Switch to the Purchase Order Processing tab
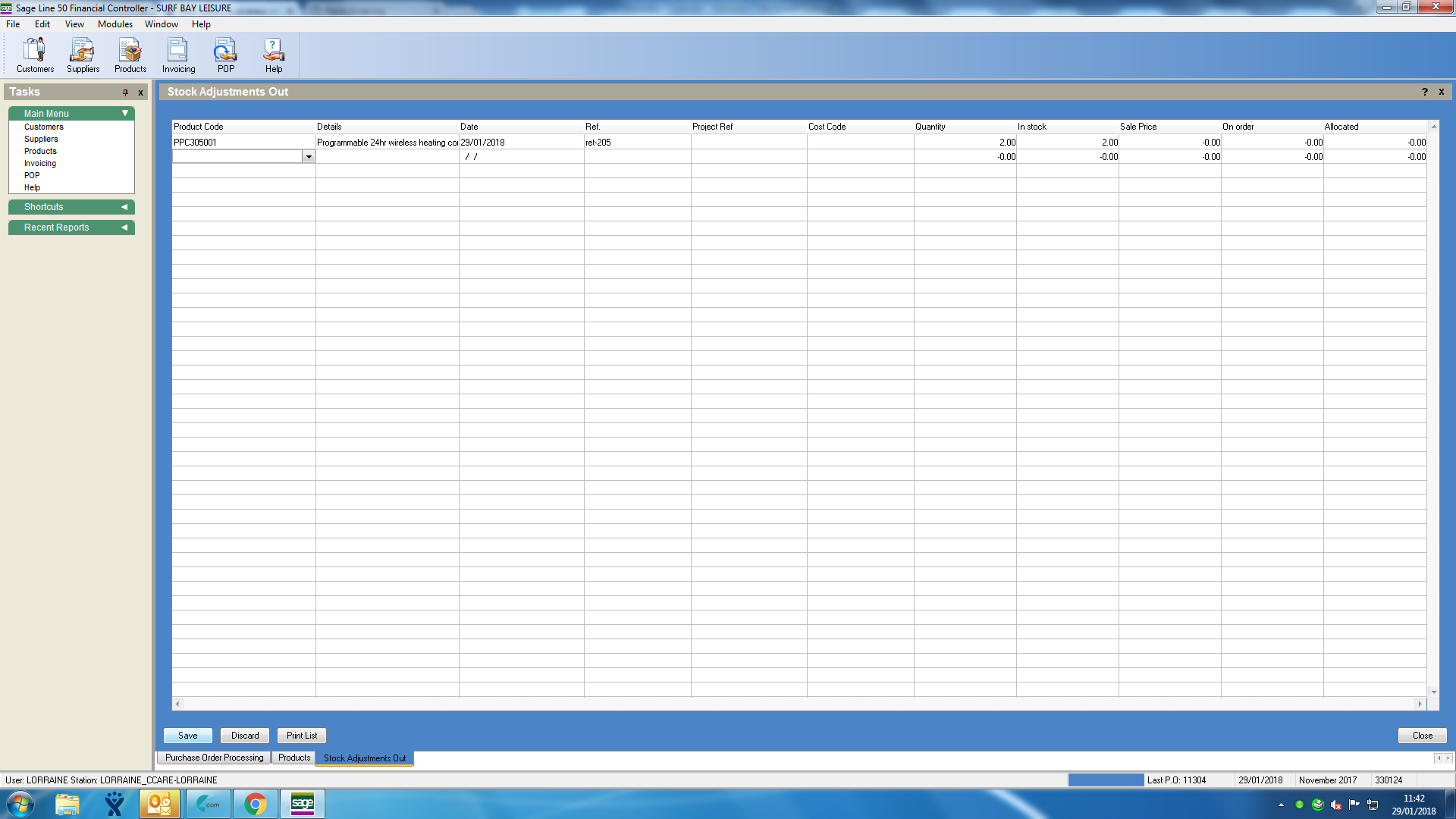Screen dimensions: 1456x819 [214, 758]
